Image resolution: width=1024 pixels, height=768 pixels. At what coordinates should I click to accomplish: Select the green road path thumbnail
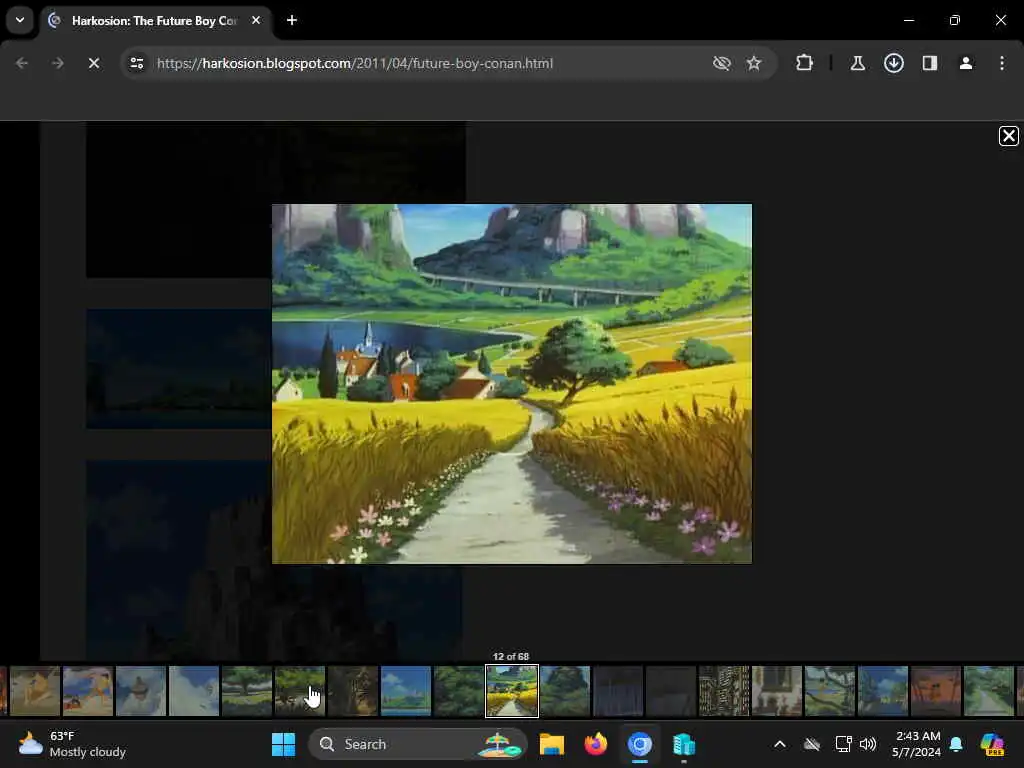(x=988, y=691)
